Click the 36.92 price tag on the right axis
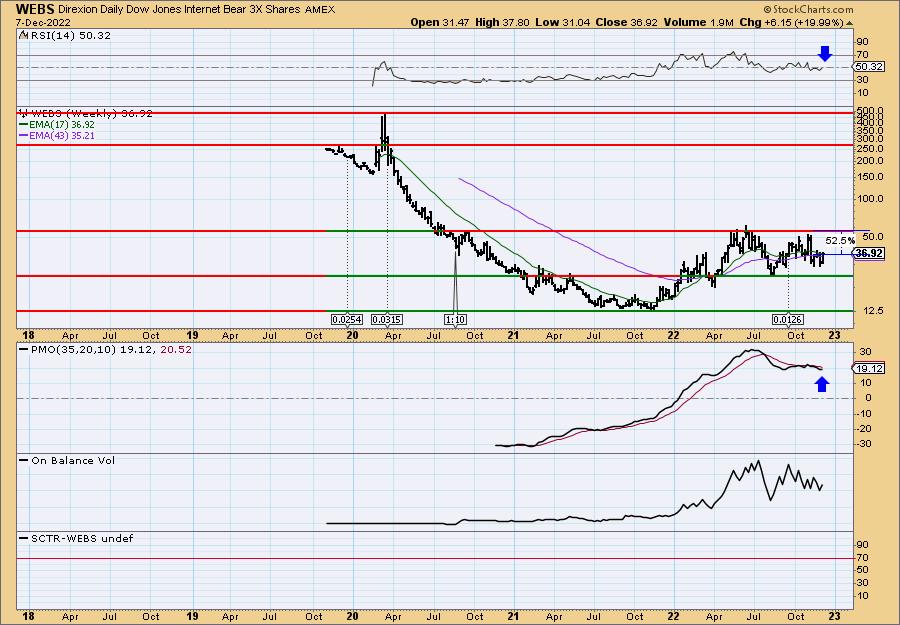The width and height of the screenshot is (900, 625). [x=868, y=253]
